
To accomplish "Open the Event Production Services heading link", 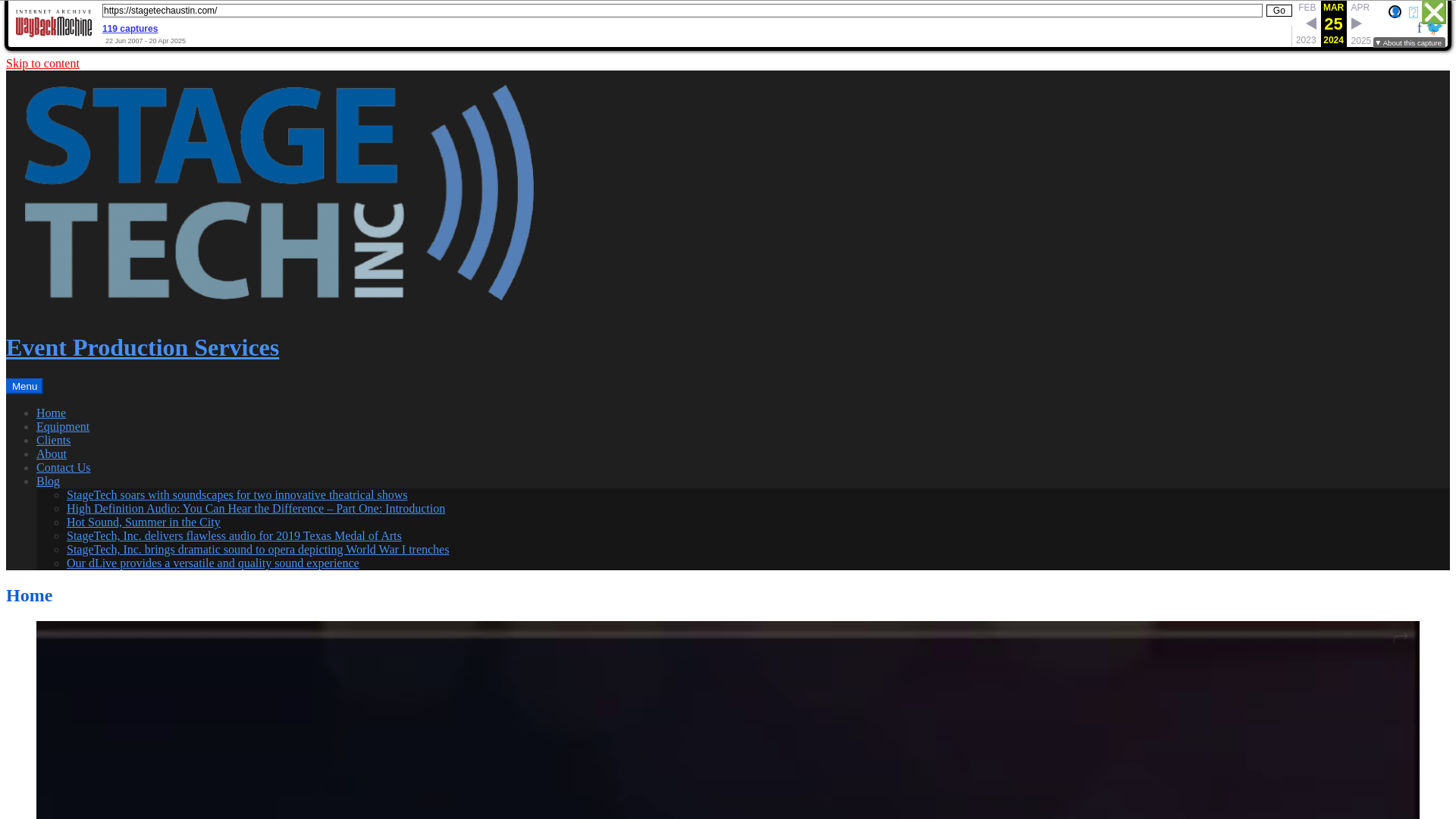I will (x=143, y=347).
